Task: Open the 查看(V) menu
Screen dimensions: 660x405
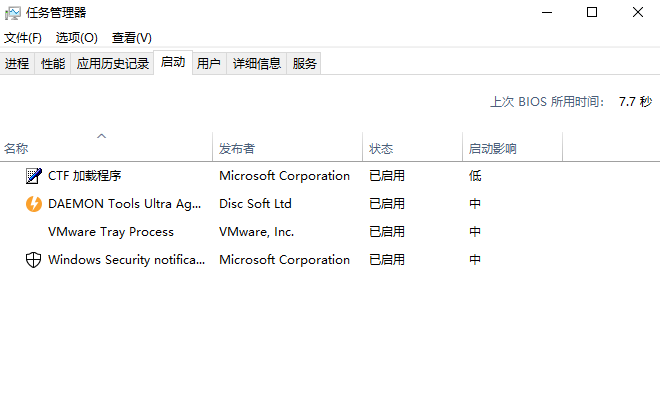Action: point(132,38)
